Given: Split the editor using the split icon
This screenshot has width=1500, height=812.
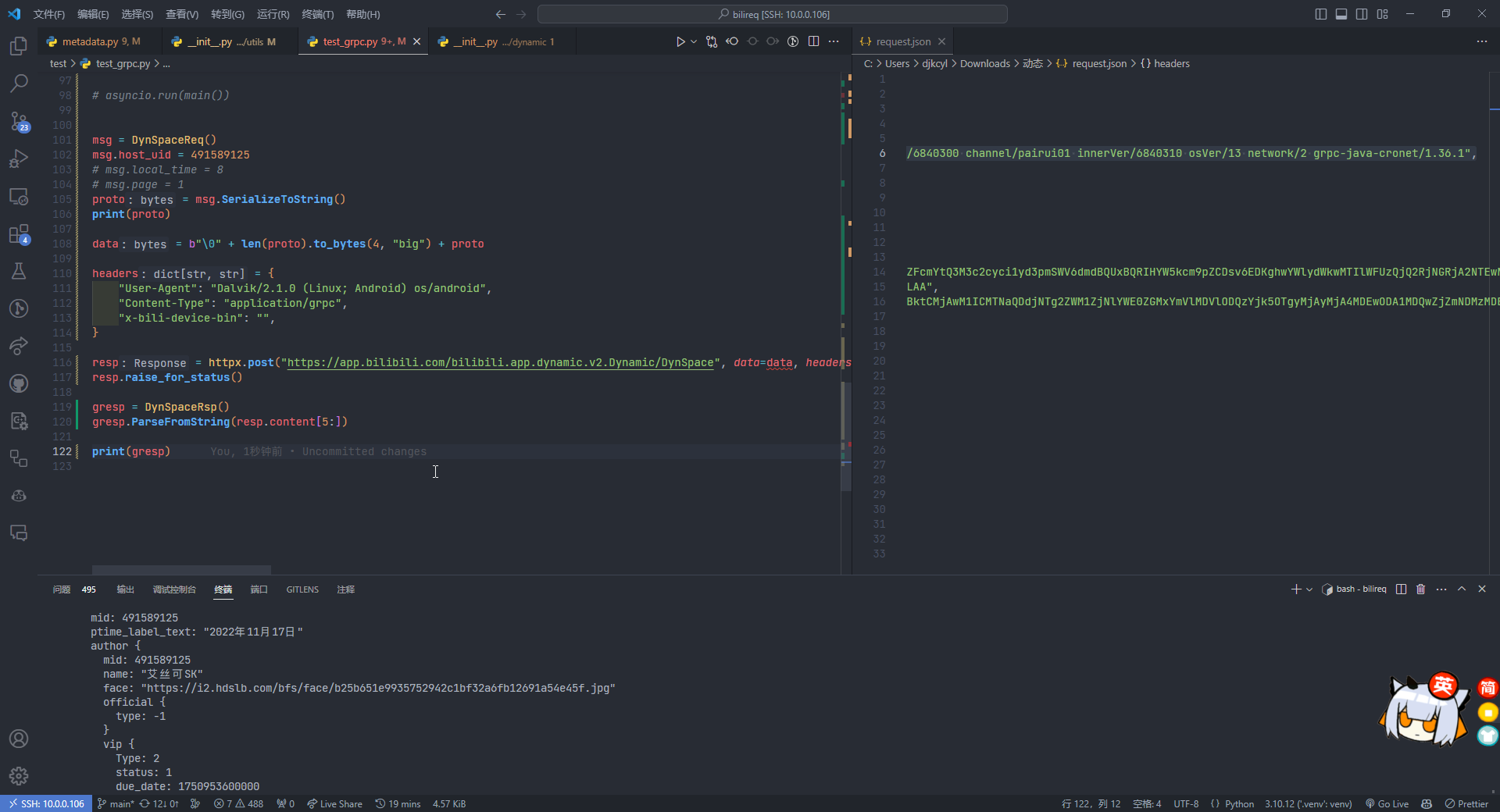Looking at the screenshot, I should click(814, 41).
